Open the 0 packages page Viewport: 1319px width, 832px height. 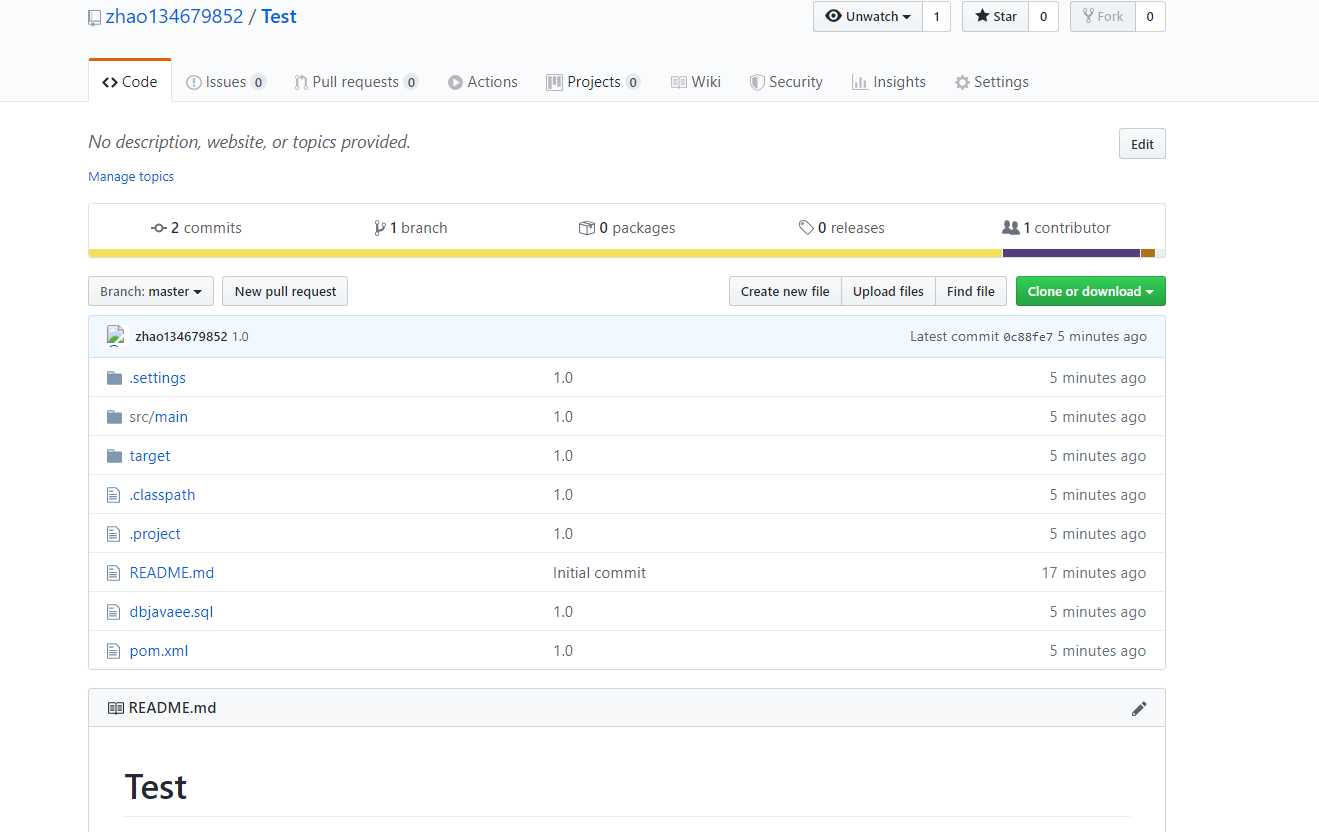point(627,228)
